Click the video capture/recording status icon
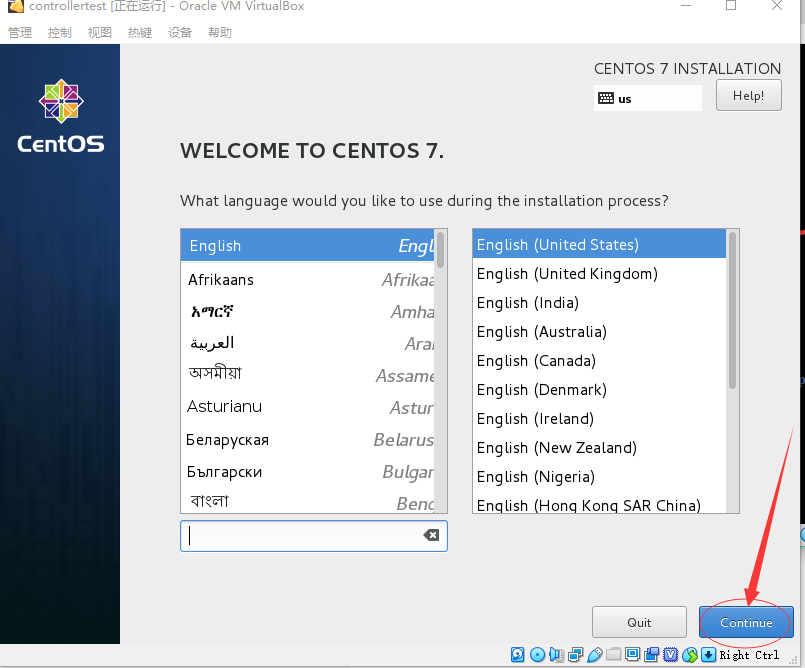Image resolution: width=805 pixels, height=668 pixels. click(651, 655)
